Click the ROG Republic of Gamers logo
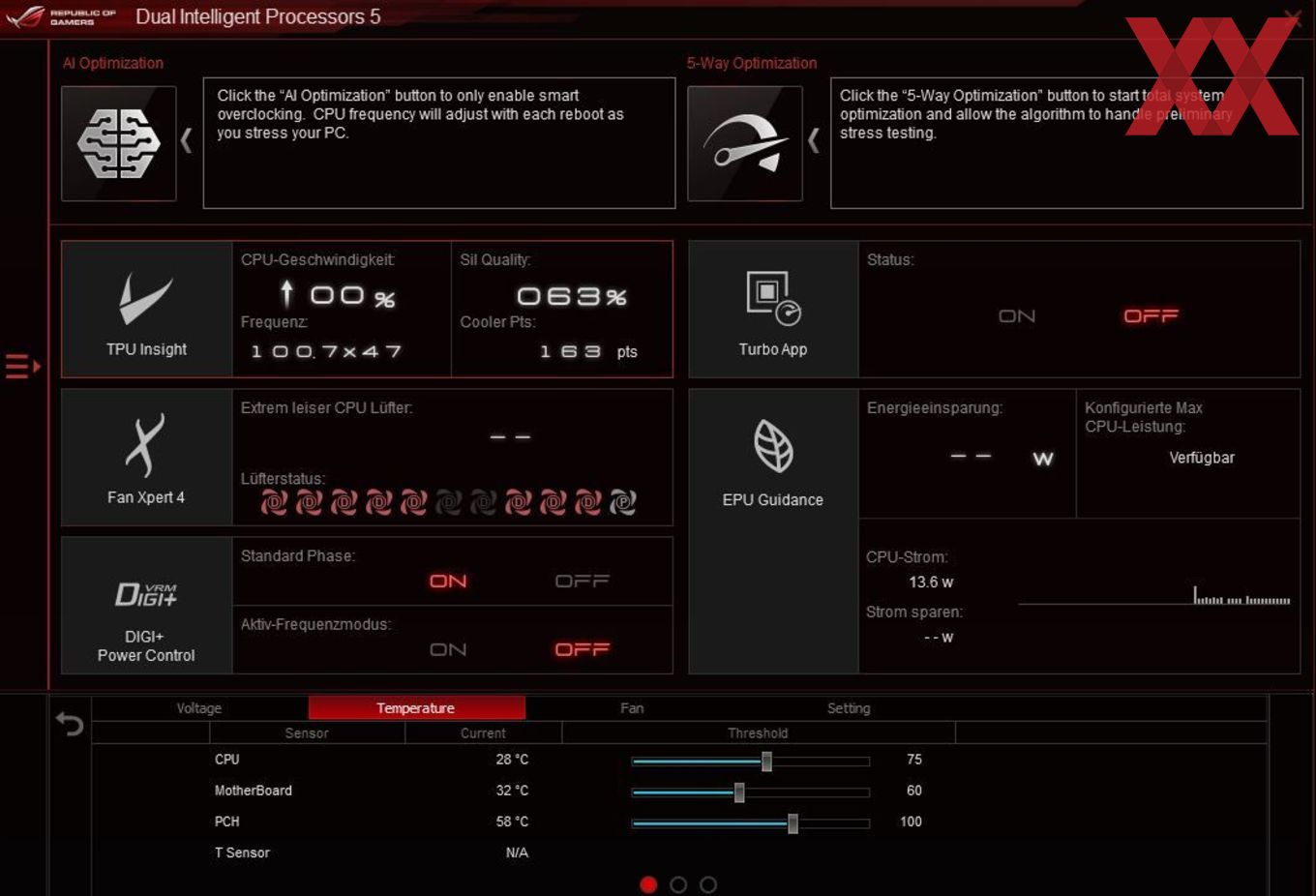 pyautogui.click(x=60, y=16)
